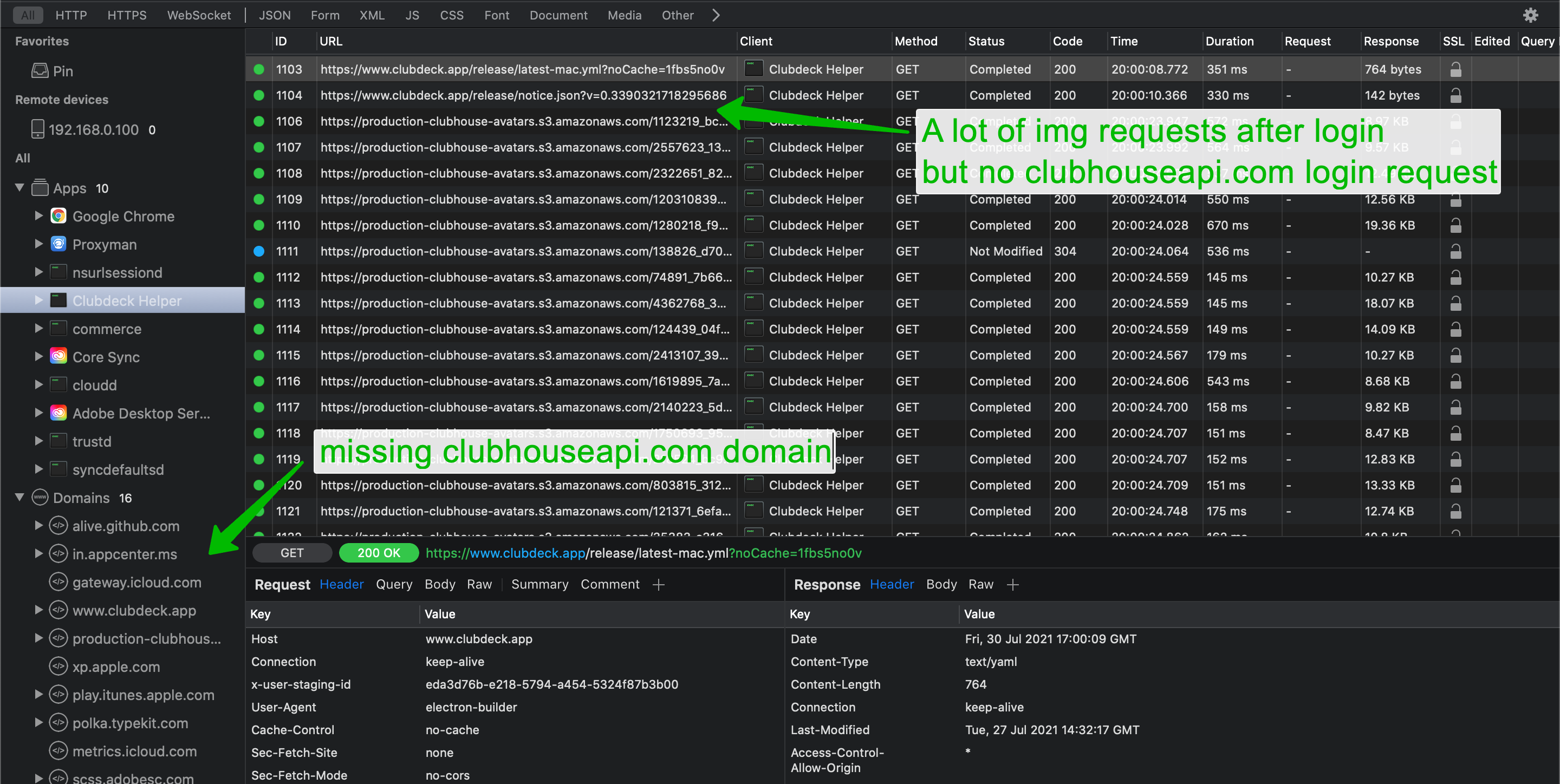Viewport: 1560px width, 784px height.
Task: Switch to the Response Raw tab
Action: 980,584
